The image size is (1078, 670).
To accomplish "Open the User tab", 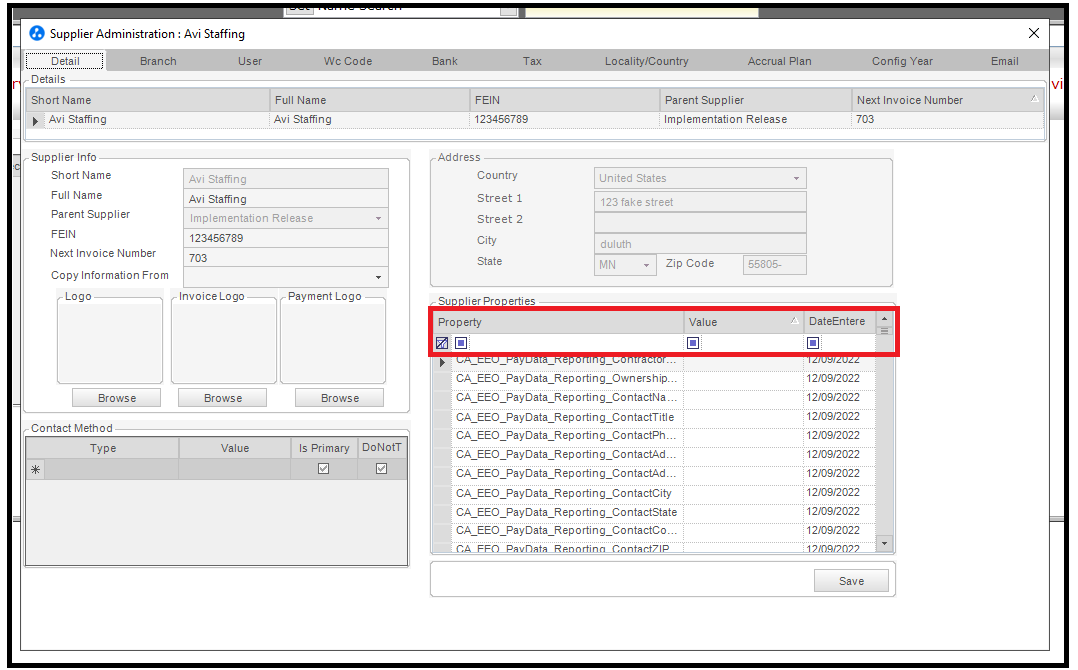I will [x=250, y=61].
